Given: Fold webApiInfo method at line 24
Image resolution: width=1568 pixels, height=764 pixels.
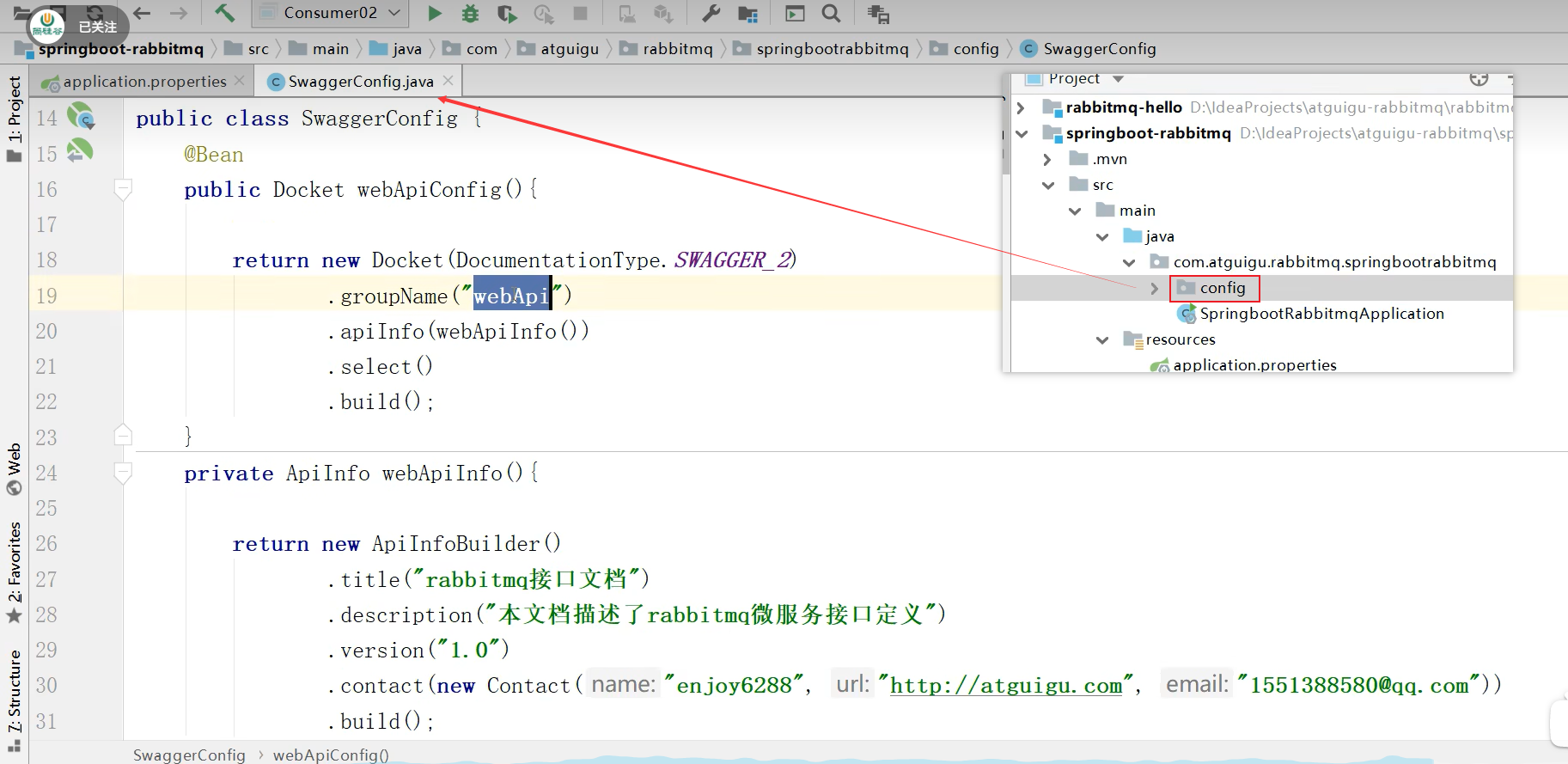Looking at the screenshot, I should (123, 472).
